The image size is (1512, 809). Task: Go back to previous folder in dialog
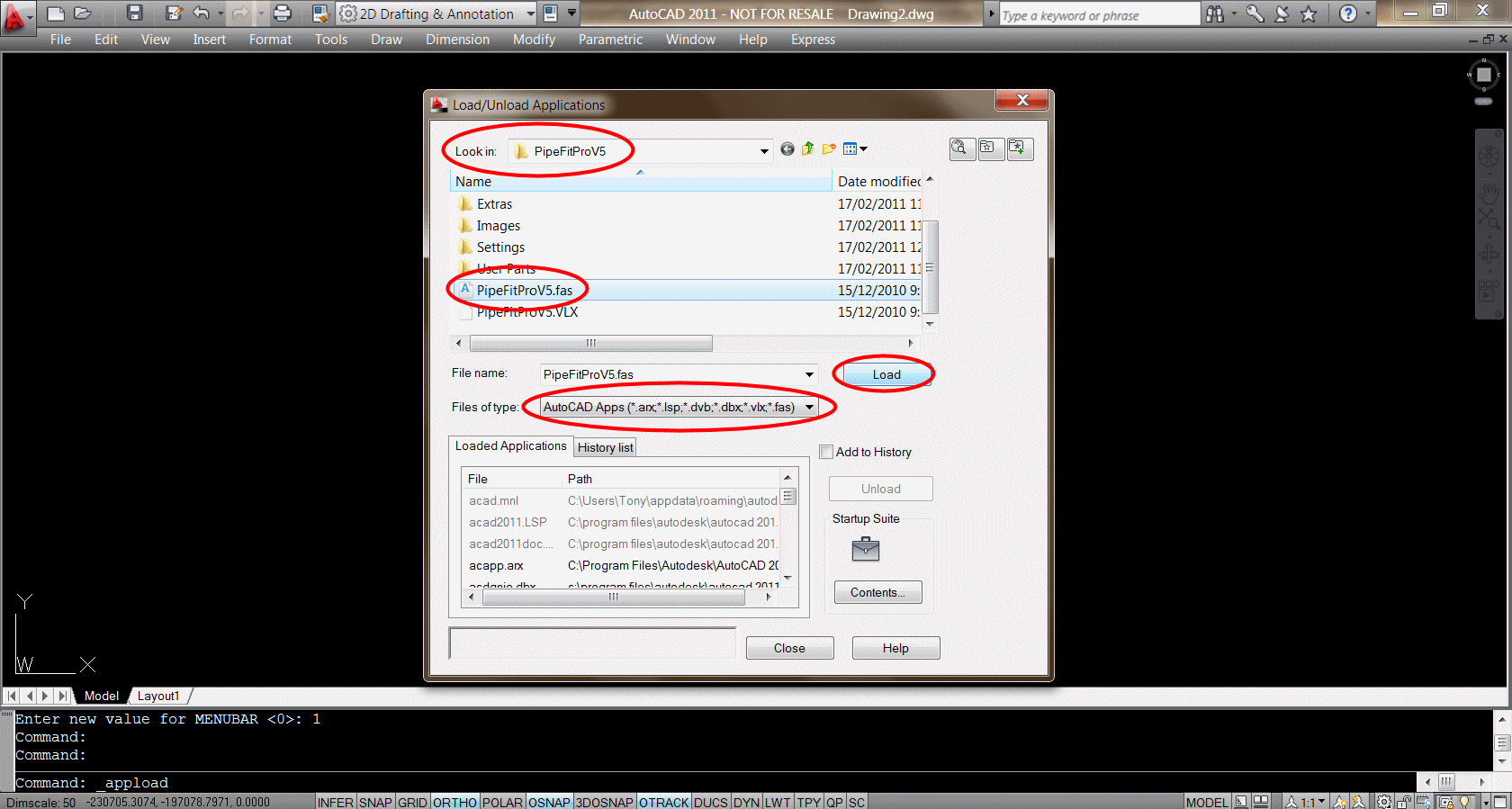pos(787,149)
